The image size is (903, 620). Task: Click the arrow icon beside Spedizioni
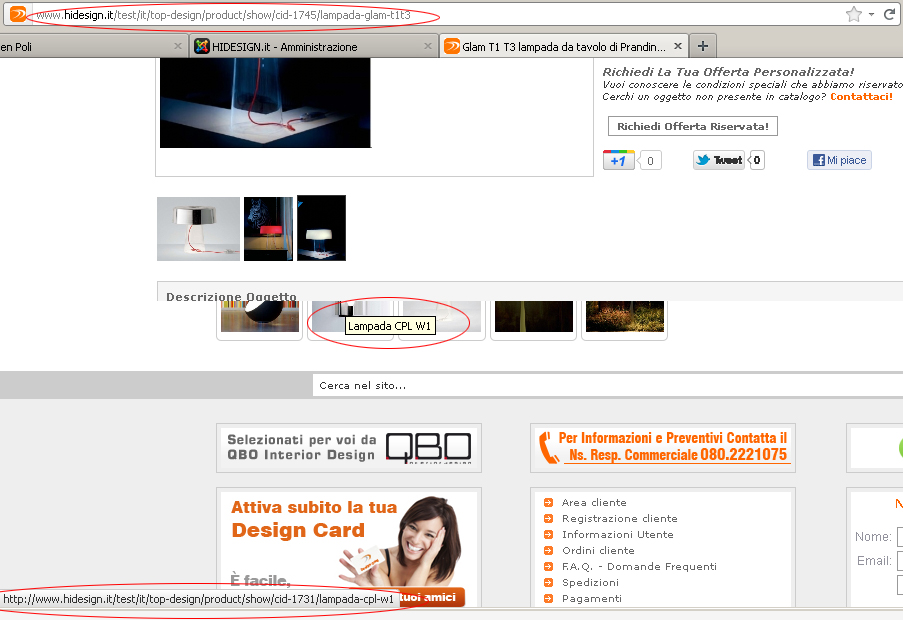[548, 583]
